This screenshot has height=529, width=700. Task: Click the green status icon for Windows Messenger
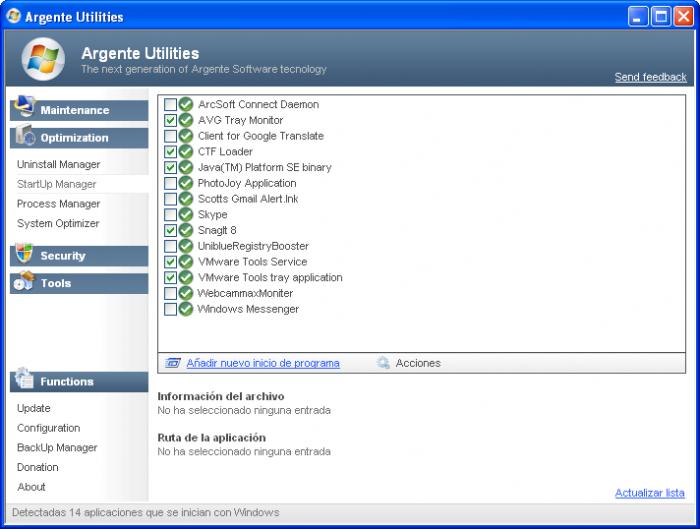(x=186, y=309)
